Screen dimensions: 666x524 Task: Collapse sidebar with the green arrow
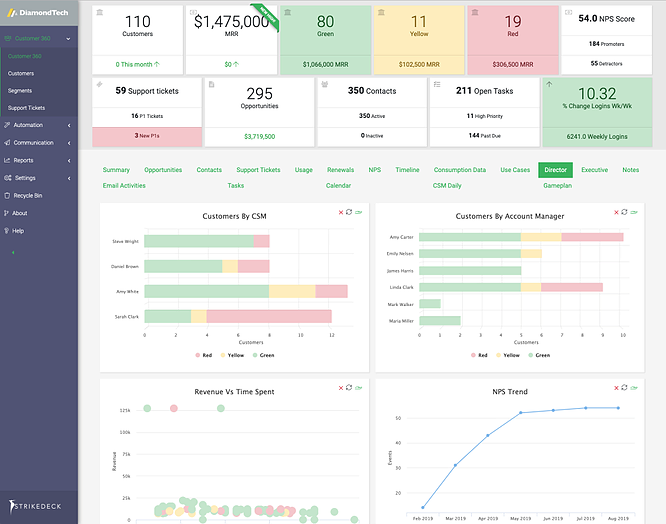(x=13, y=253)
